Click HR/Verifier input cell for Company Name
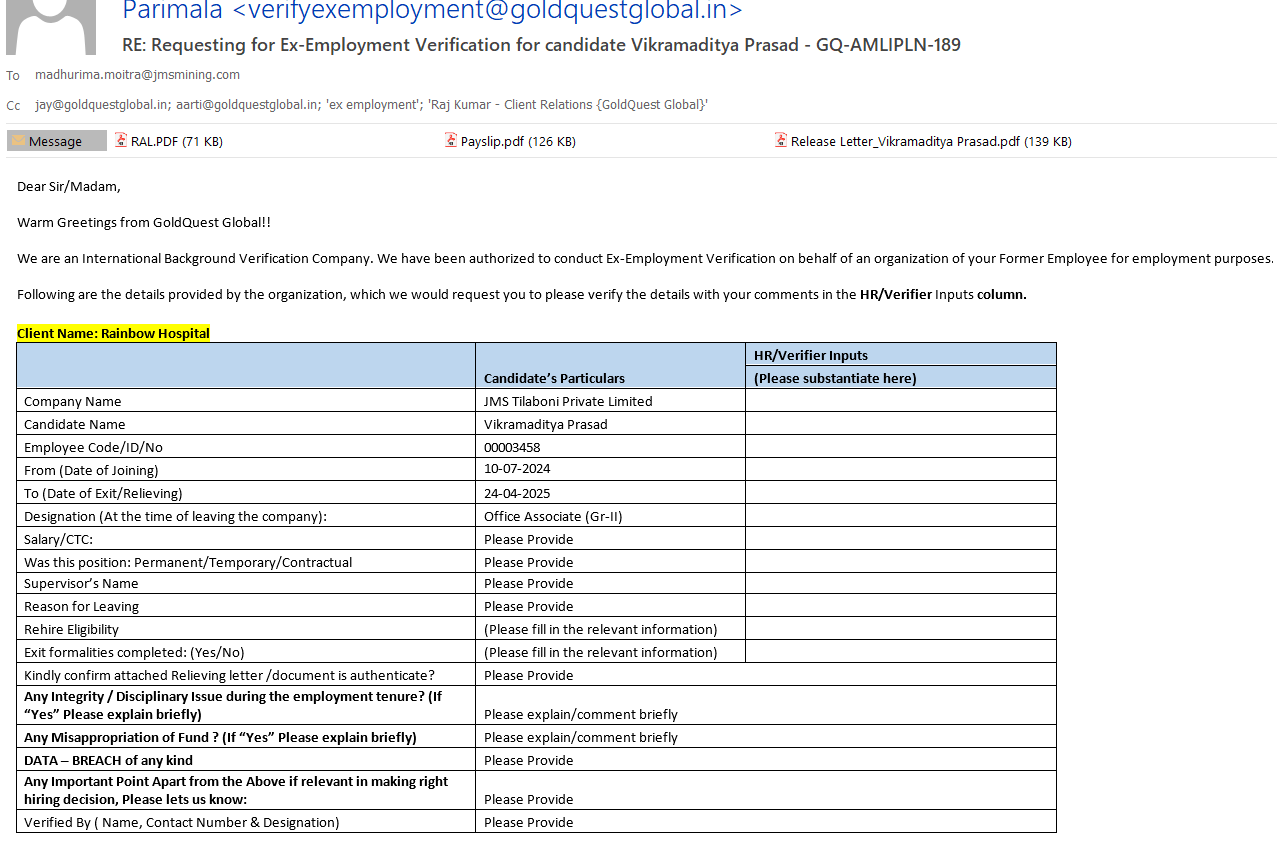Screen dimensions: 1277x848 click(x=900, y=401)
